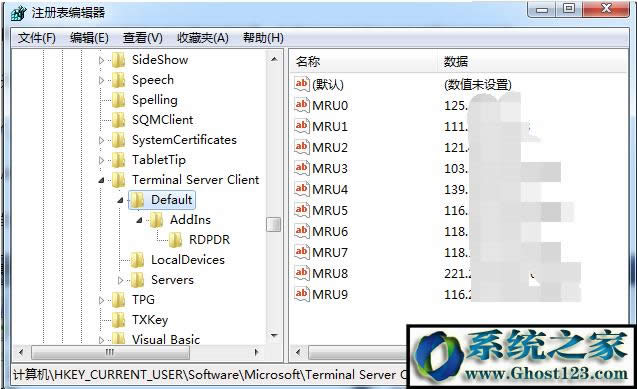Open the 编辑(E) menu
Viewport: 637px width, 389px height.
pos(89,38)
